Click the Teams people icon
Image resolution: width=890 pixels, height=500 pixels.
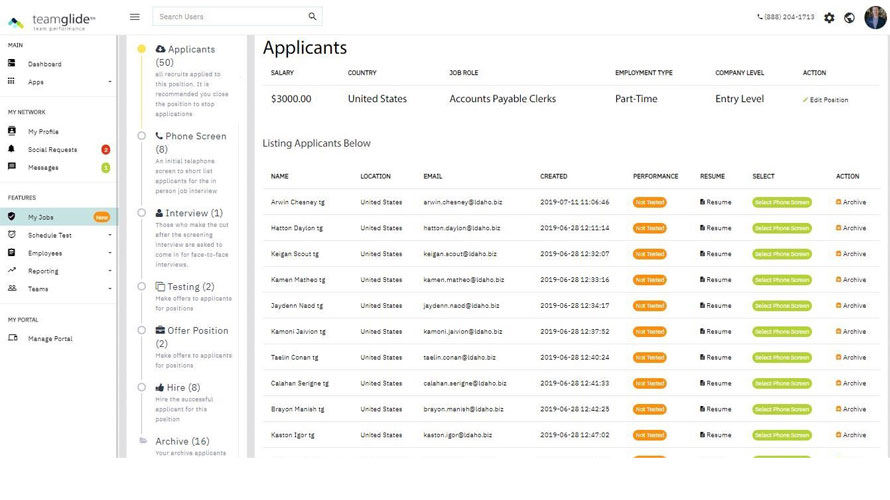pyautogui.click(x=12, y=288)
